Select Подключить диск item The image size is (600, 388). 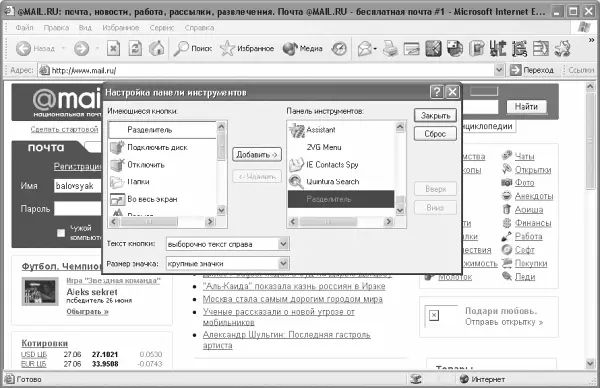coord(163,147)
